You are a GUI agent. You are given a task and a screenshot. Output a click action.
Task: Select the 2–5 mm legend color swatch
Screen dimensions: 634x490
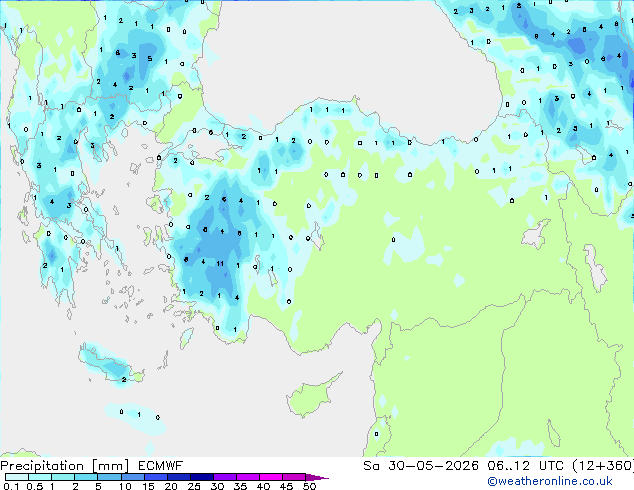pyautogui.click(x=86, y=477)
